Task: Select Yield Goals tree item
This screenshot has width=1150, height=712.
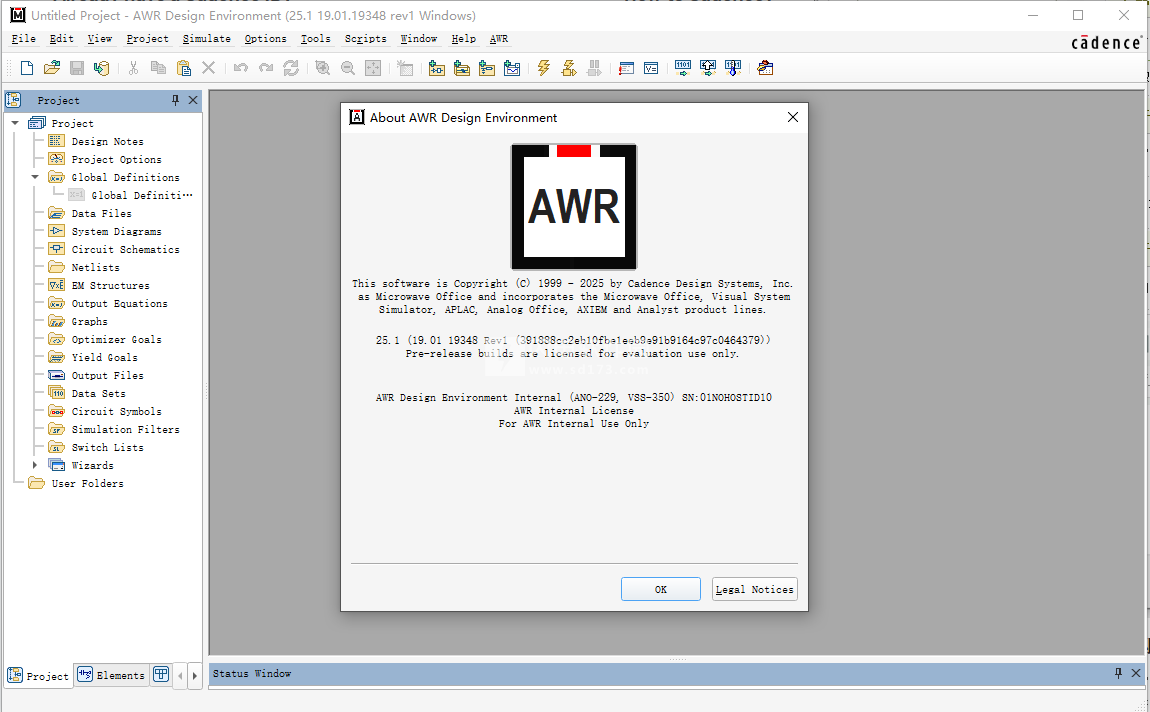Action: 104,357
